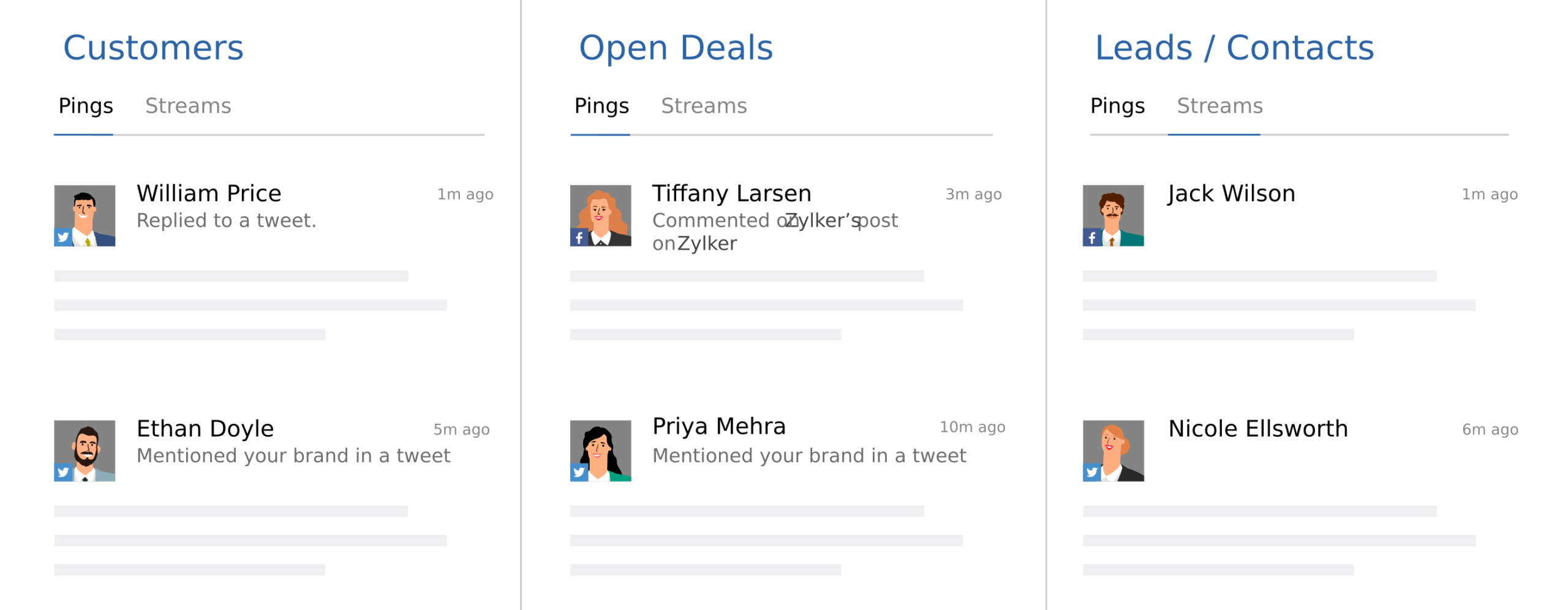
Task: Select the Pings tab under Open Deals
Action: click(x=601, y=107)
